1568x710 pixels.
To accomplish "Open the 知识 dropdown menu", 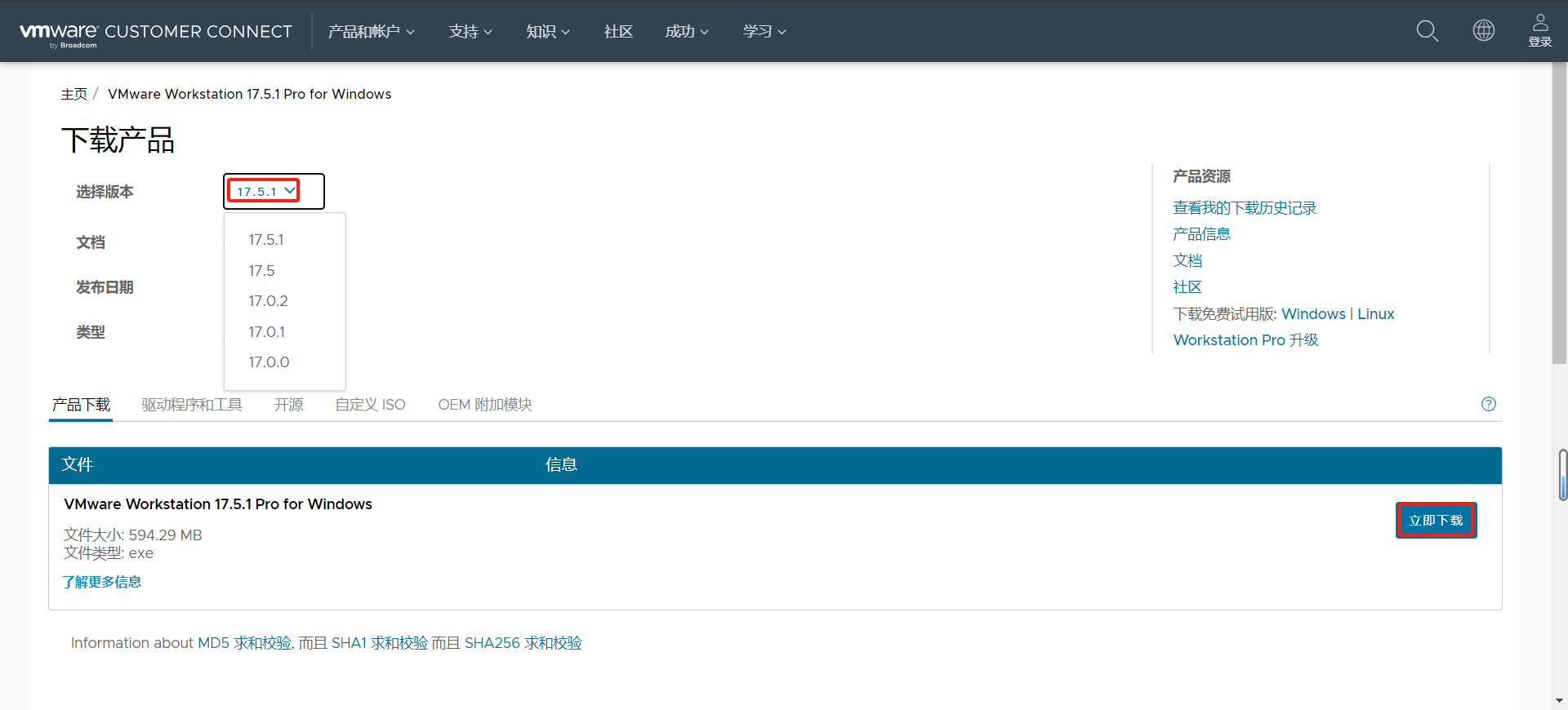I will point(547,32).
